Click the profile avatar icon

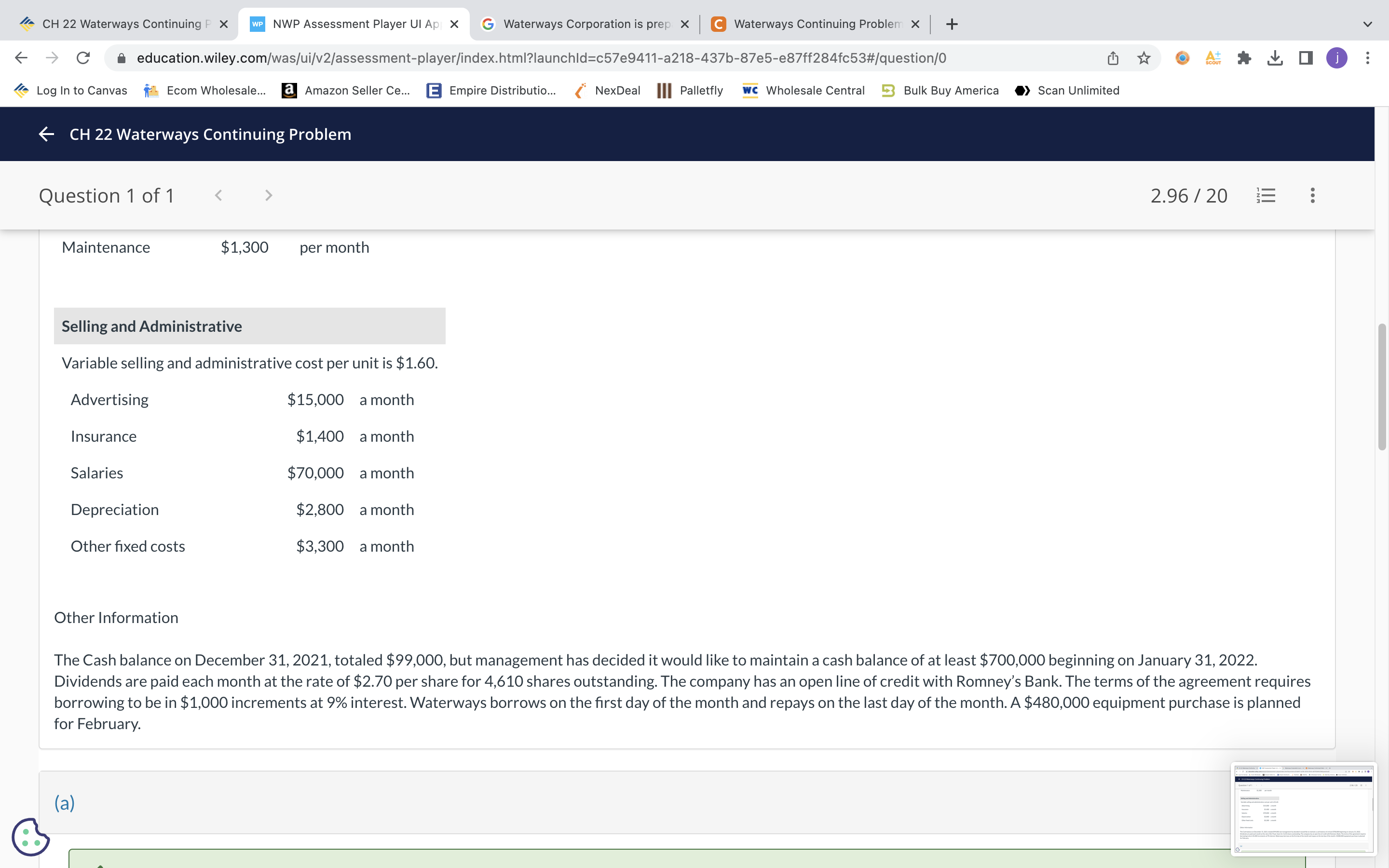tap(1337, 57)
